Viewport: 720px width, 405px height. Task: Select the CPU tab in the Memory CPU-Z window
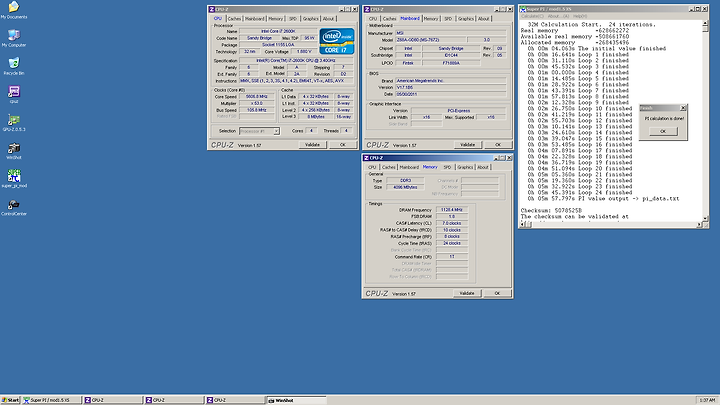(x=372, y=167)
